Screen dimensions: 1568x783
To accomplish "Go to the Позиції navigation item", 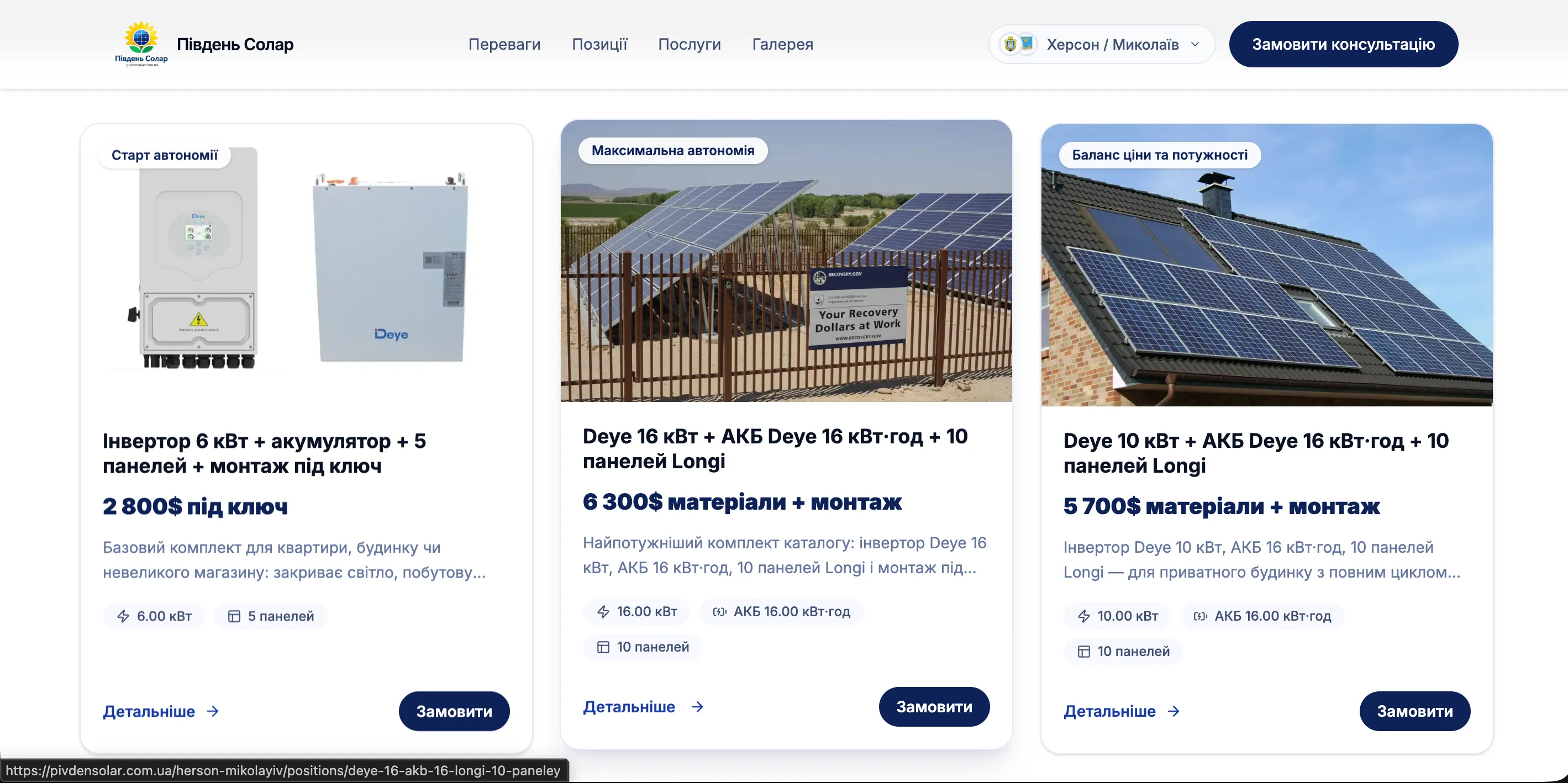I will [599, 44].
